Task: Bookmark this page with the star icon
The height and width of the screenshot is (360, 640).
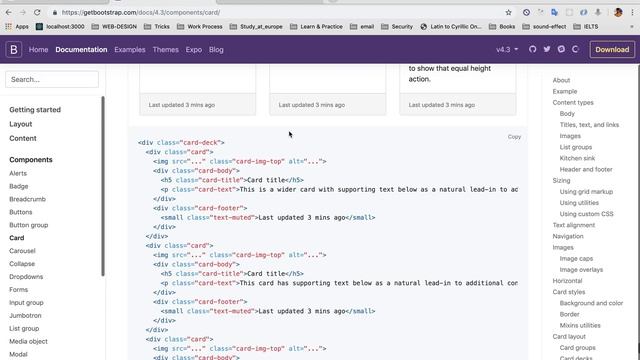Action: (x=508, y=13)
